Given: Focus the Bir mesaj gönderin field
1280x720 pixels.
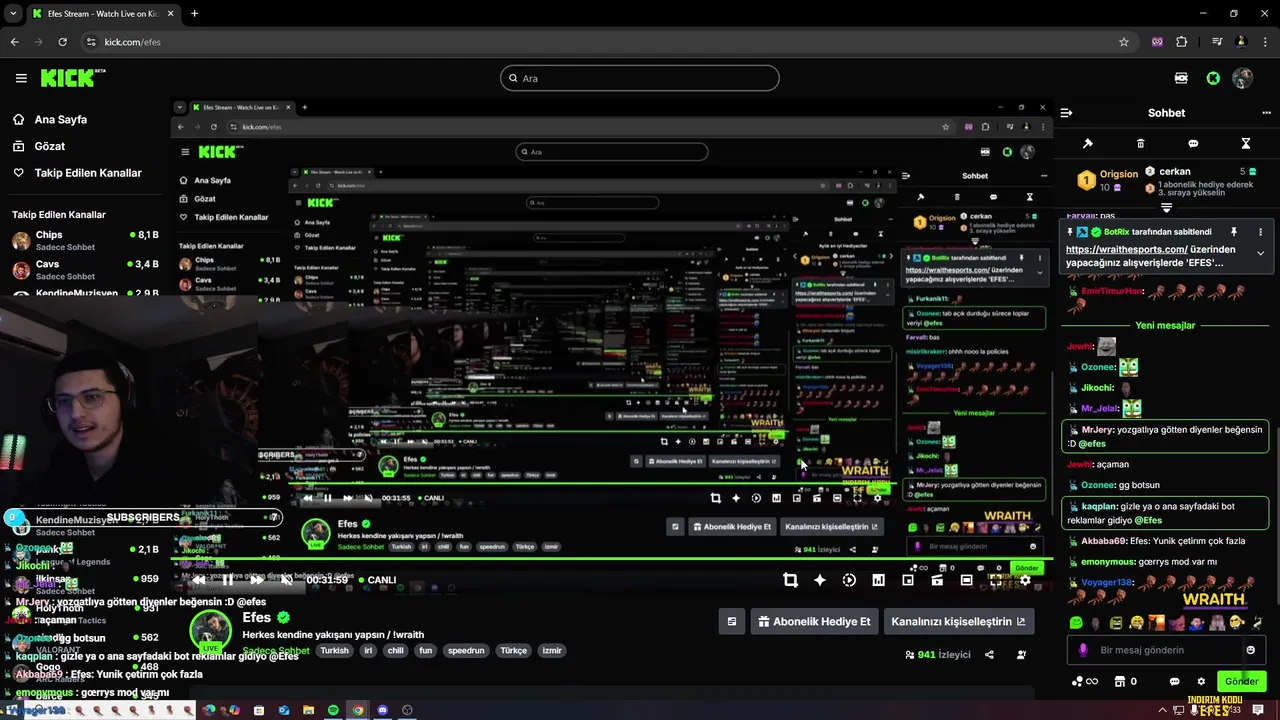Looking at the screenshot, I should 1166,650.
